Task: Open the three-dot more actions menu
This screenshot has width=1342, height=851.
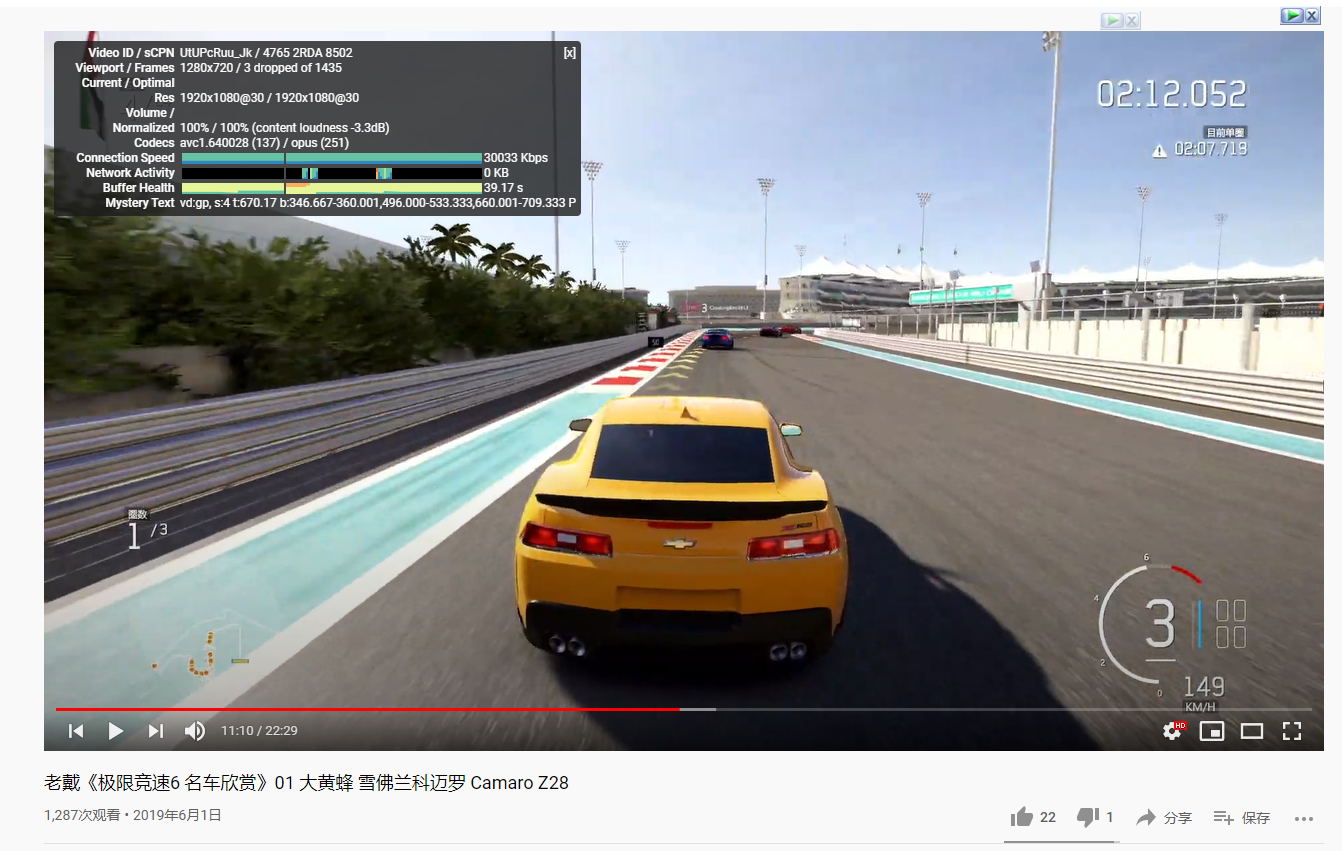Action: [x=1303, y=818]
